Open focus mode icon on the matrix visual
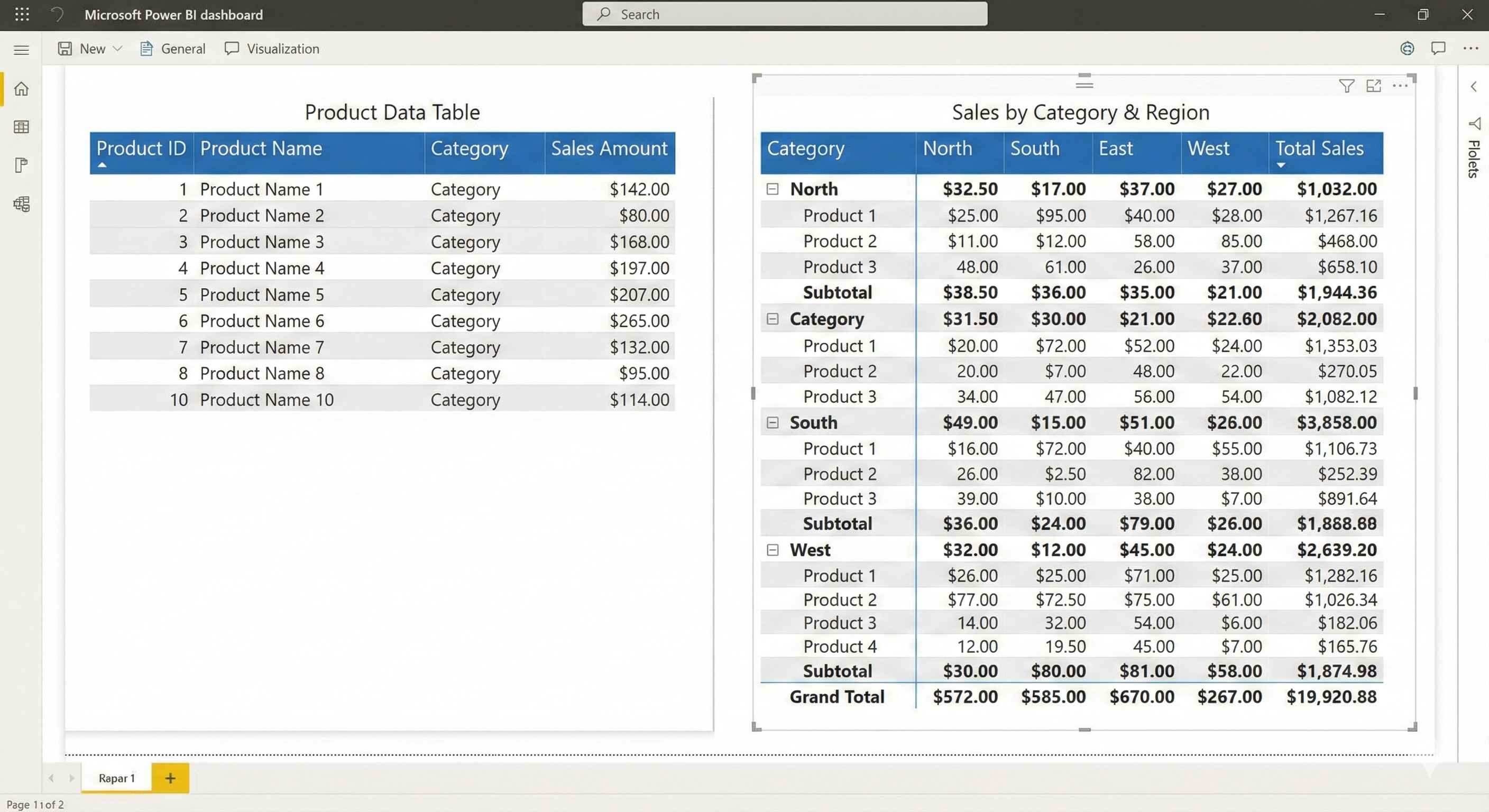The height and width of the screenshot is (812, 1489). click(x=1373, y=86)
